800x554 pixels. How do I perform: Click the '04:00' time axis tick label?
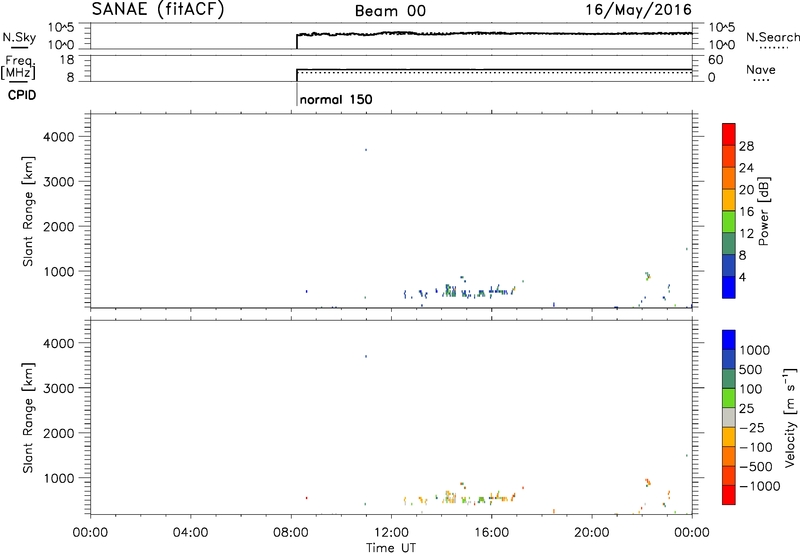pos(190,533)
